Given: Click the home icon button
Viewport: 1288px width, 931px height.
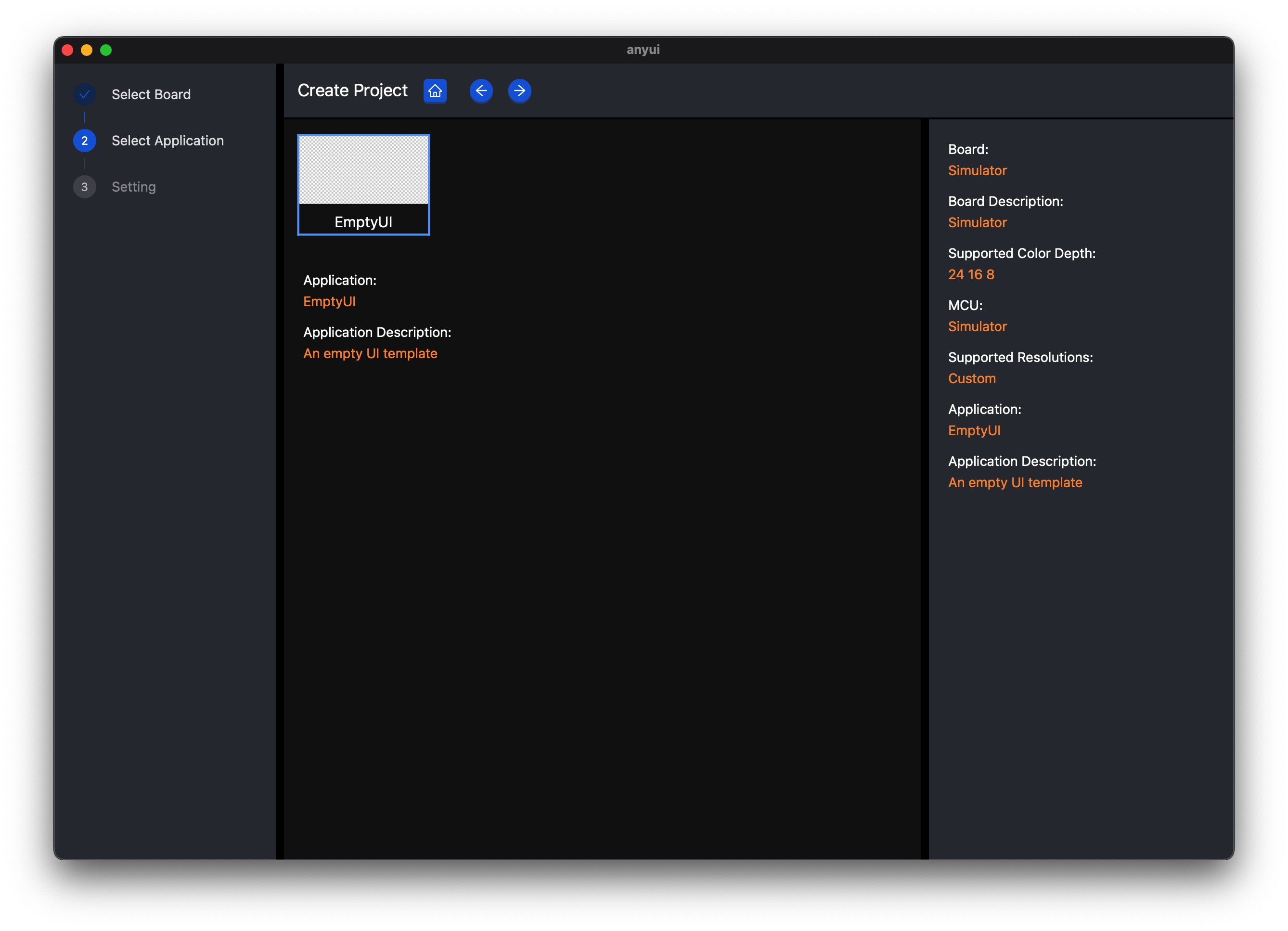Looking at the screenshot, I should click(x=435, y=91).
